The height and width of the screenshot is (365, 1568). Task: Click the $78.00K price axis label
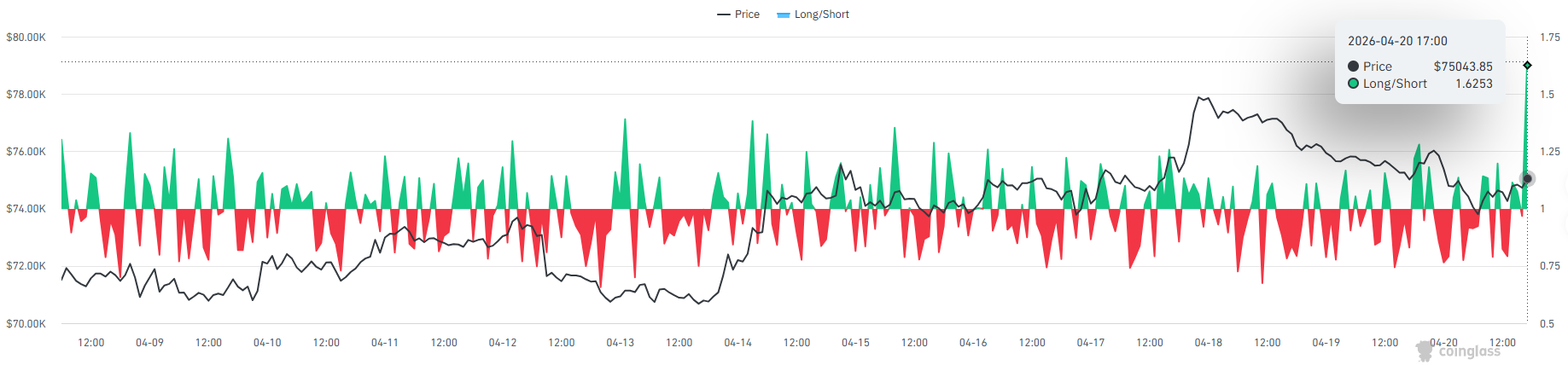pyautogui.click(x=26, y=95)
